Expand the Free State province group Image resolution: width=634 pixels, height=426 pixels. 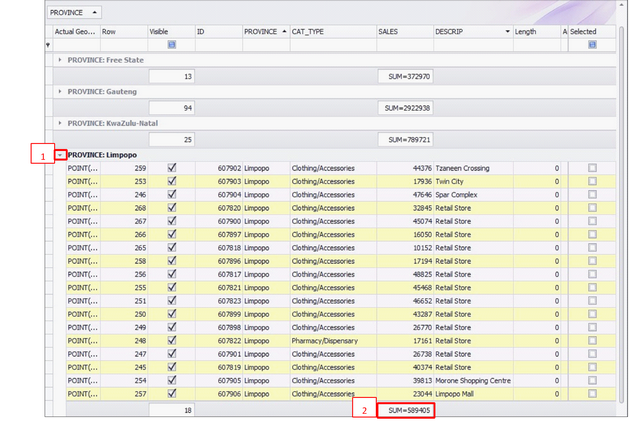point(60,60)
